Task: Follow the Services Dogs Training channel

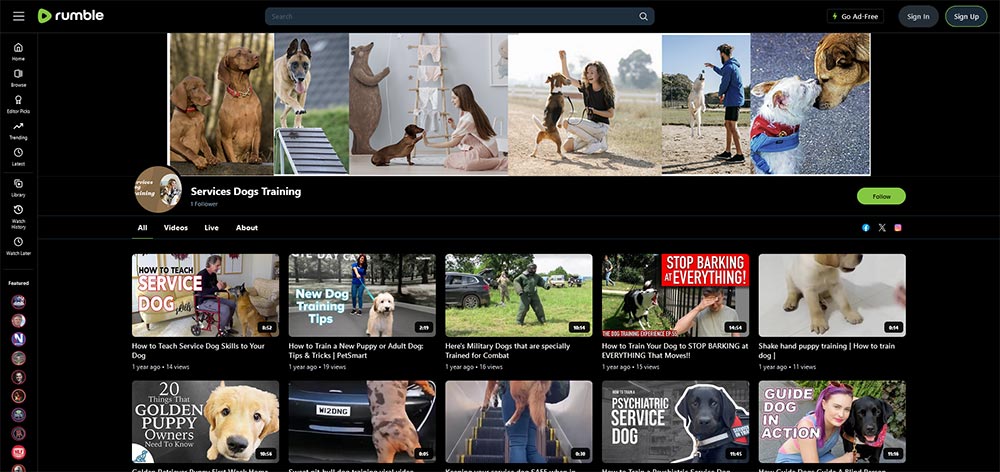Action: point(881,196)
